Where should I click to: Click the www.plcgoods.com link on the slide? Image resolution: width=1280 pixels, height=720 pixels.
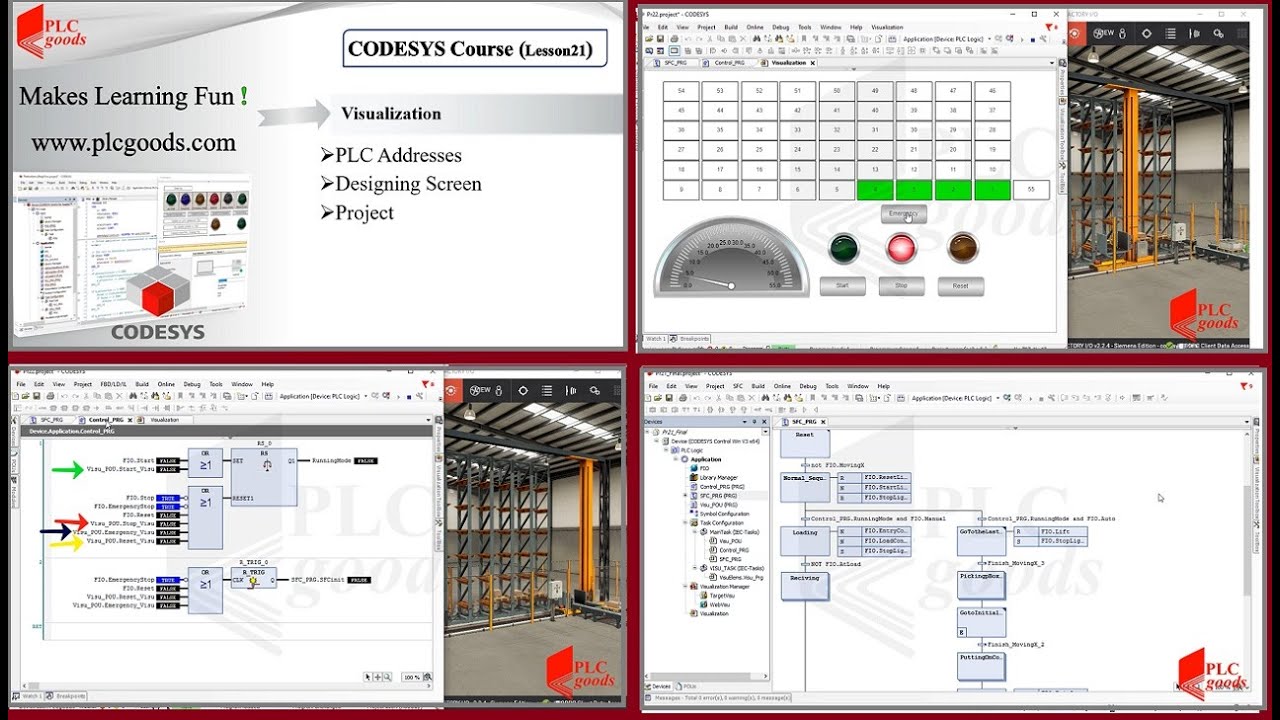[x=134, y=143]
